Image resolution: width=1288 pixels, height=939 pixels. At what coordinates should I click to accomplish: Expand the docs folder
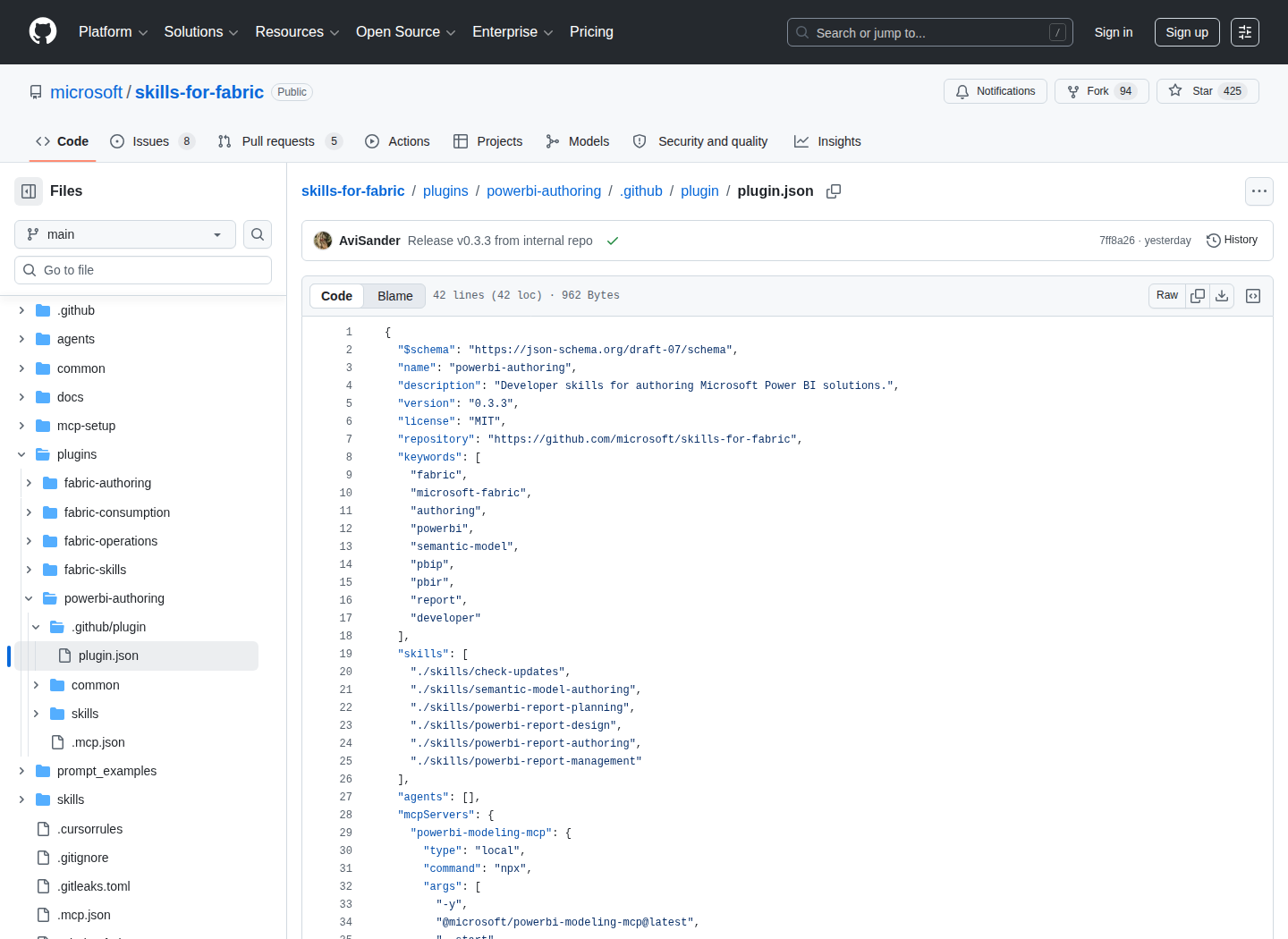pyautogui.click(x=21, y=397)
